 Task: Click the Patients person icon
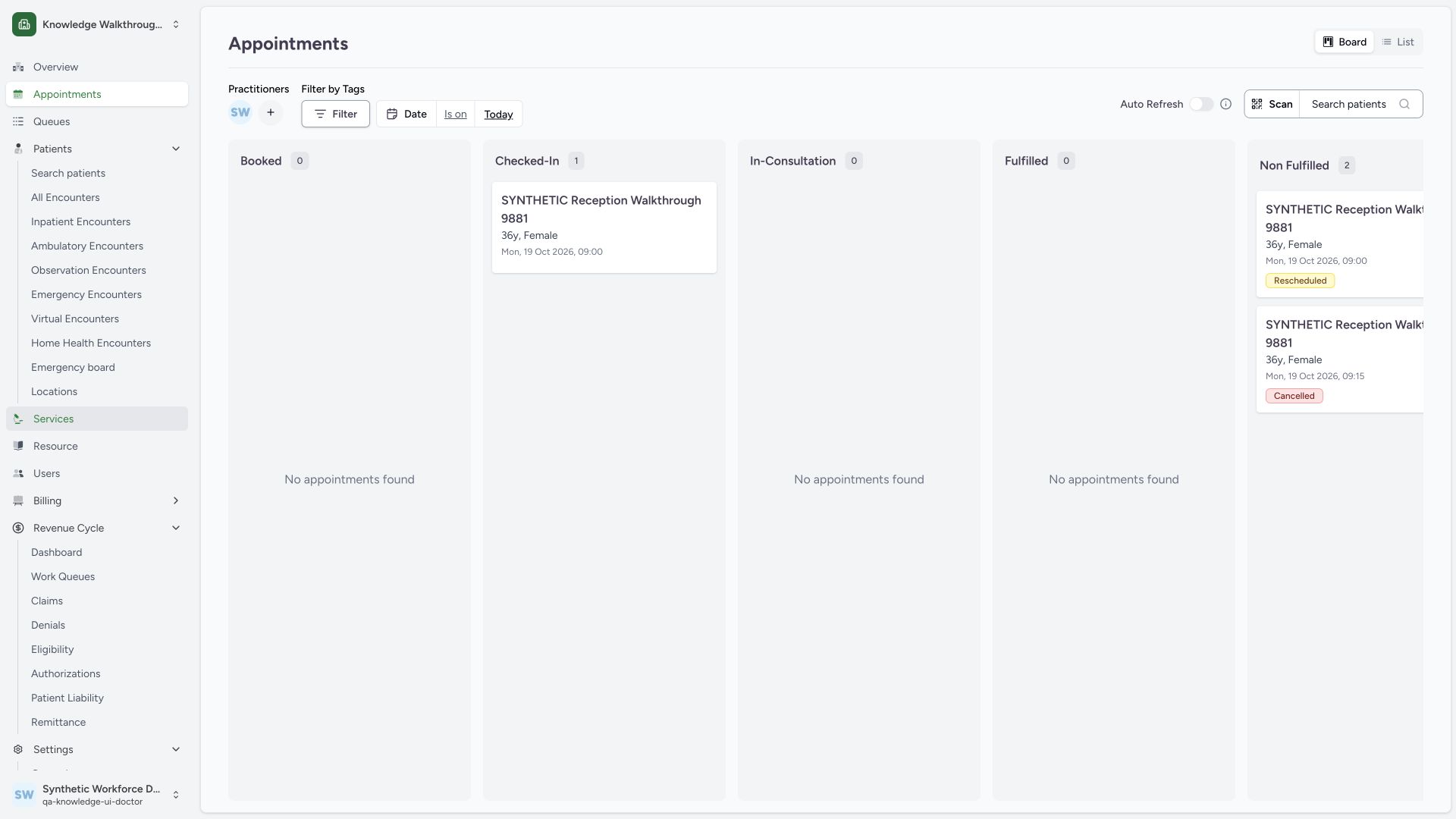(x=18, y=149)
